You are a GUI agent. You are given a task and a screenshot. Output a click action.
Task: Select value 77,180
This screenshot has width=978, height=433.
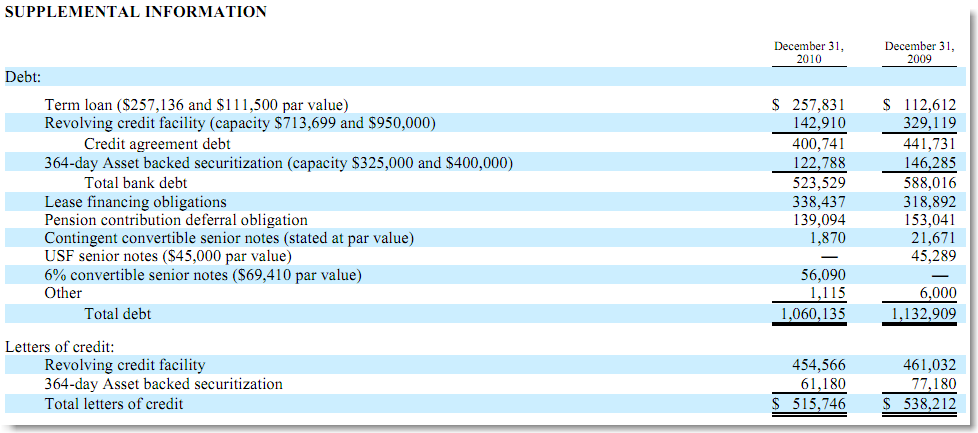934,384
